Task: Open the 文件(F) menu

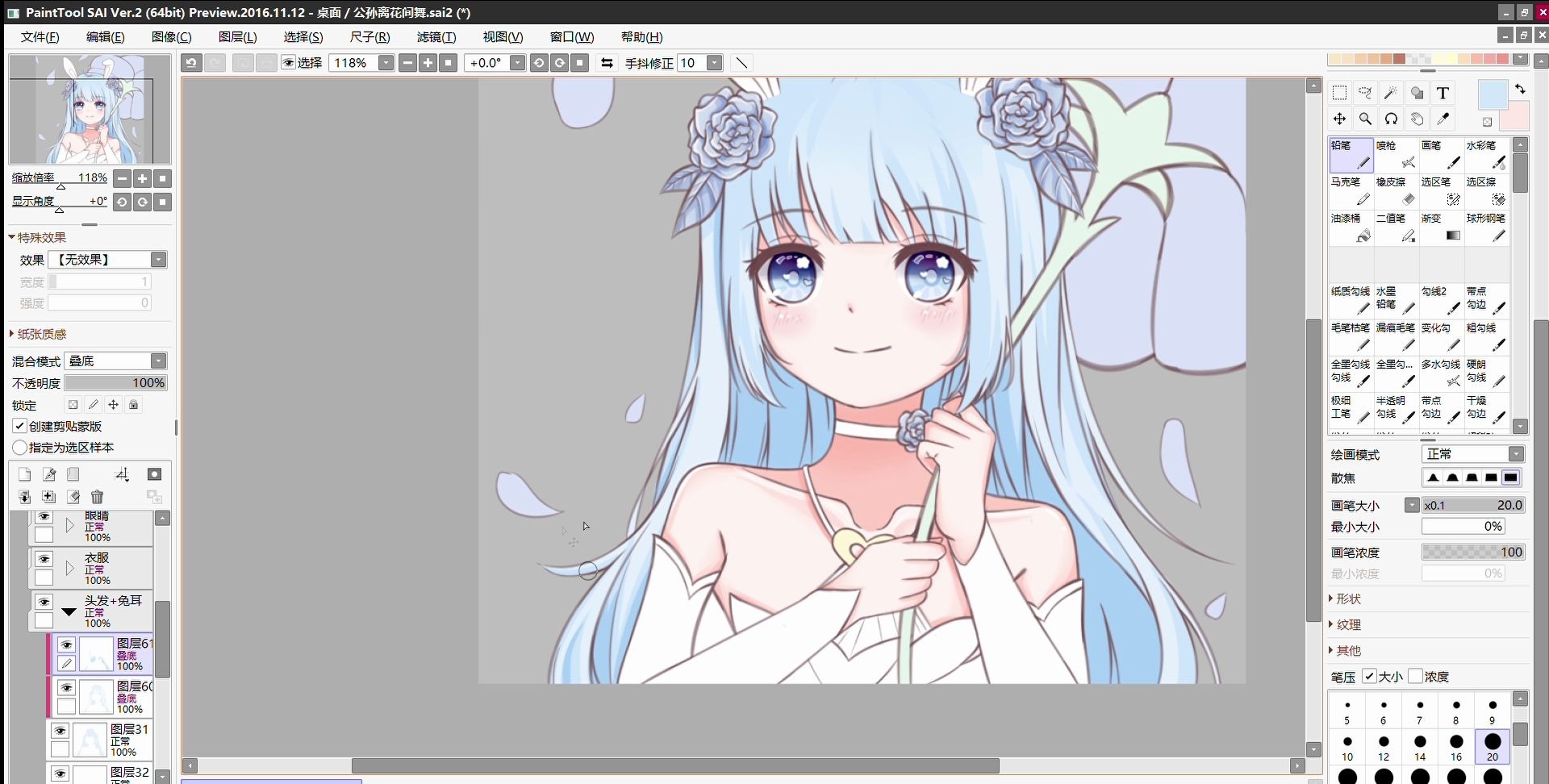Action: pyautogui.click(x=40, y=37)
